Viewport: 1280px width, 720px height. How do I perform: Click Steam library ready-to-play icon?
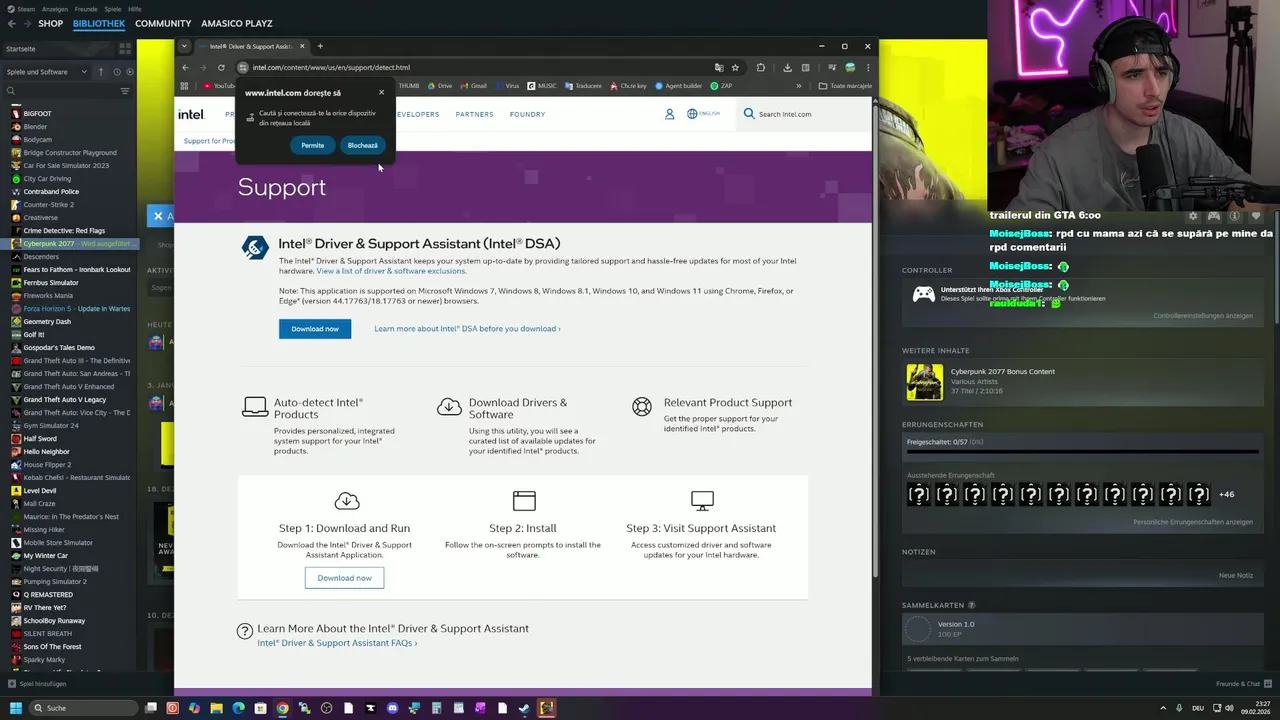coord(129,72)
